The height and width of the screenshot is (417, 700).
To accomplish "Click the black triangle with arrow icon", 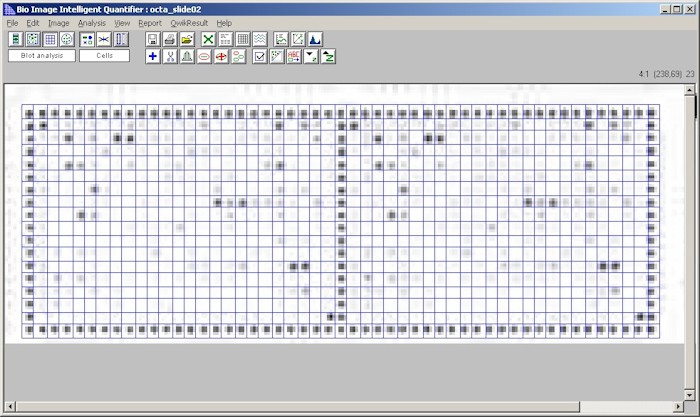I will tap(311, 56).
